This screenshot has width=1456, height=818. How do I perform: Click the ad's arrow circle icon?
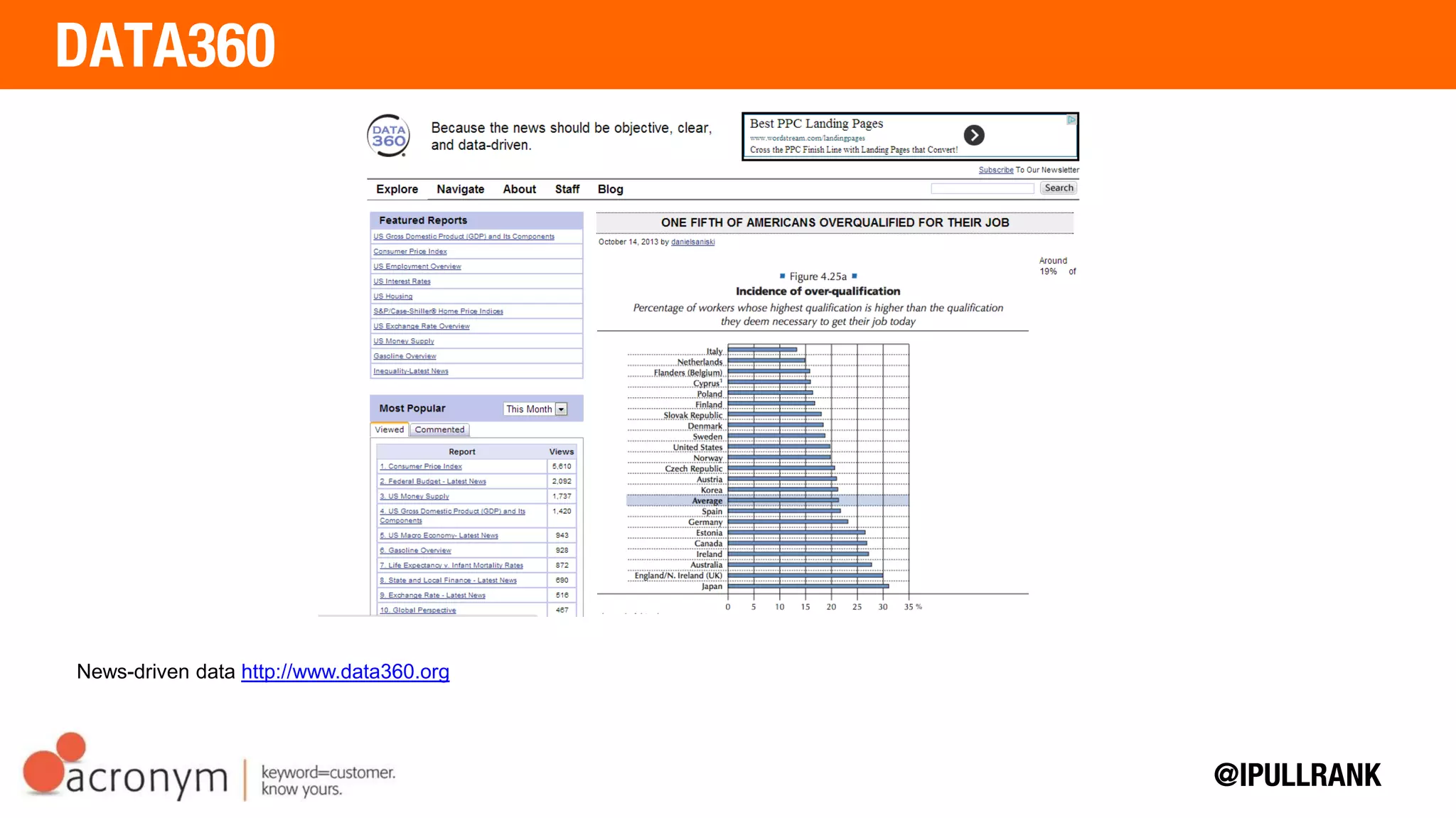[x=973, y=135]
